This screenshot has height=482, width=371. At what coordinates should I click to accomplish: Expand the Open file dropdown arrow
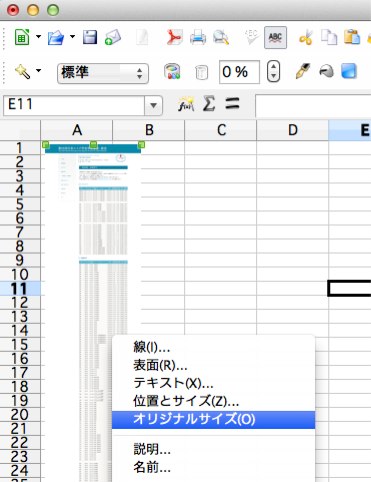tap(72, 36)
